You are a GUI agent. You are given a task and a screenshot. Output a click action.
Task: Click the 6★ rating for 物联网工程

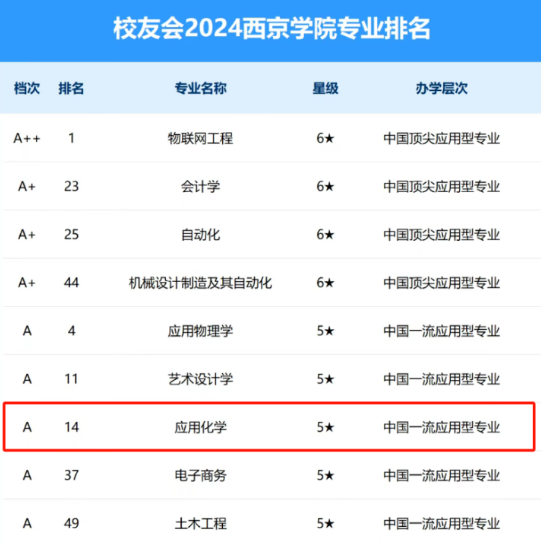(325, 138)
